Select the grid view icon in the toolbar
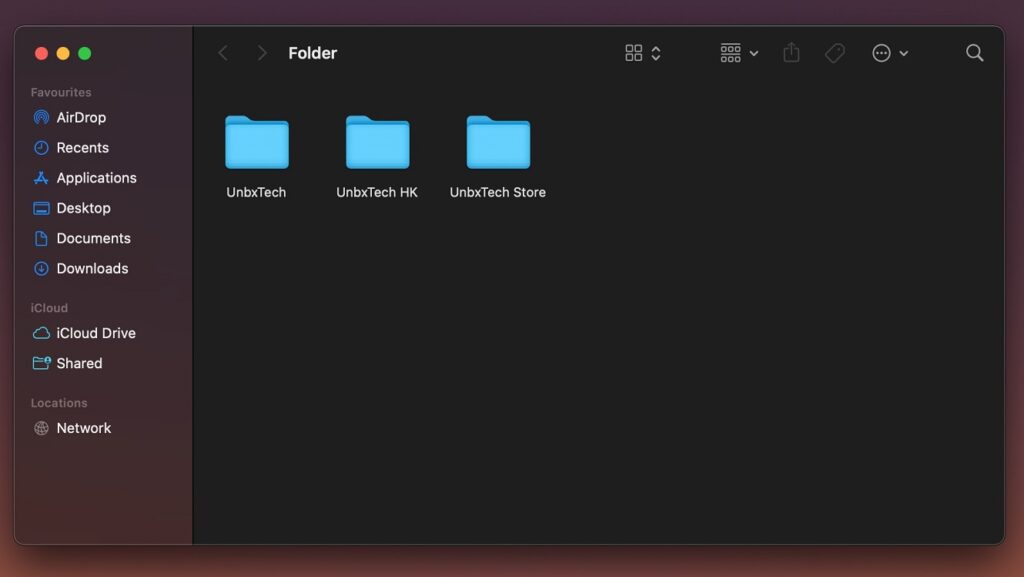 [x=635, y=52]
